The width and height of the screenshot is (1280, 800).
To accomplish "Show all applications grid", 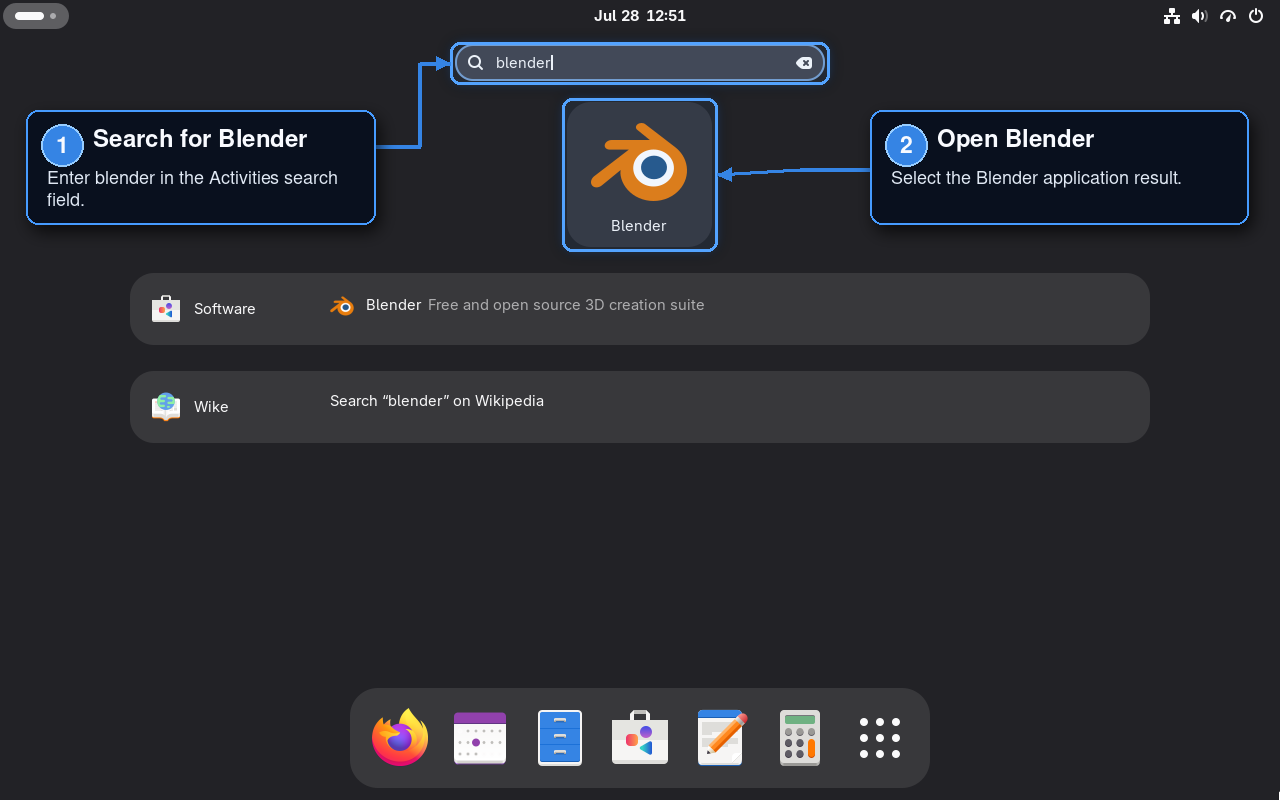I will pos(880,738).
